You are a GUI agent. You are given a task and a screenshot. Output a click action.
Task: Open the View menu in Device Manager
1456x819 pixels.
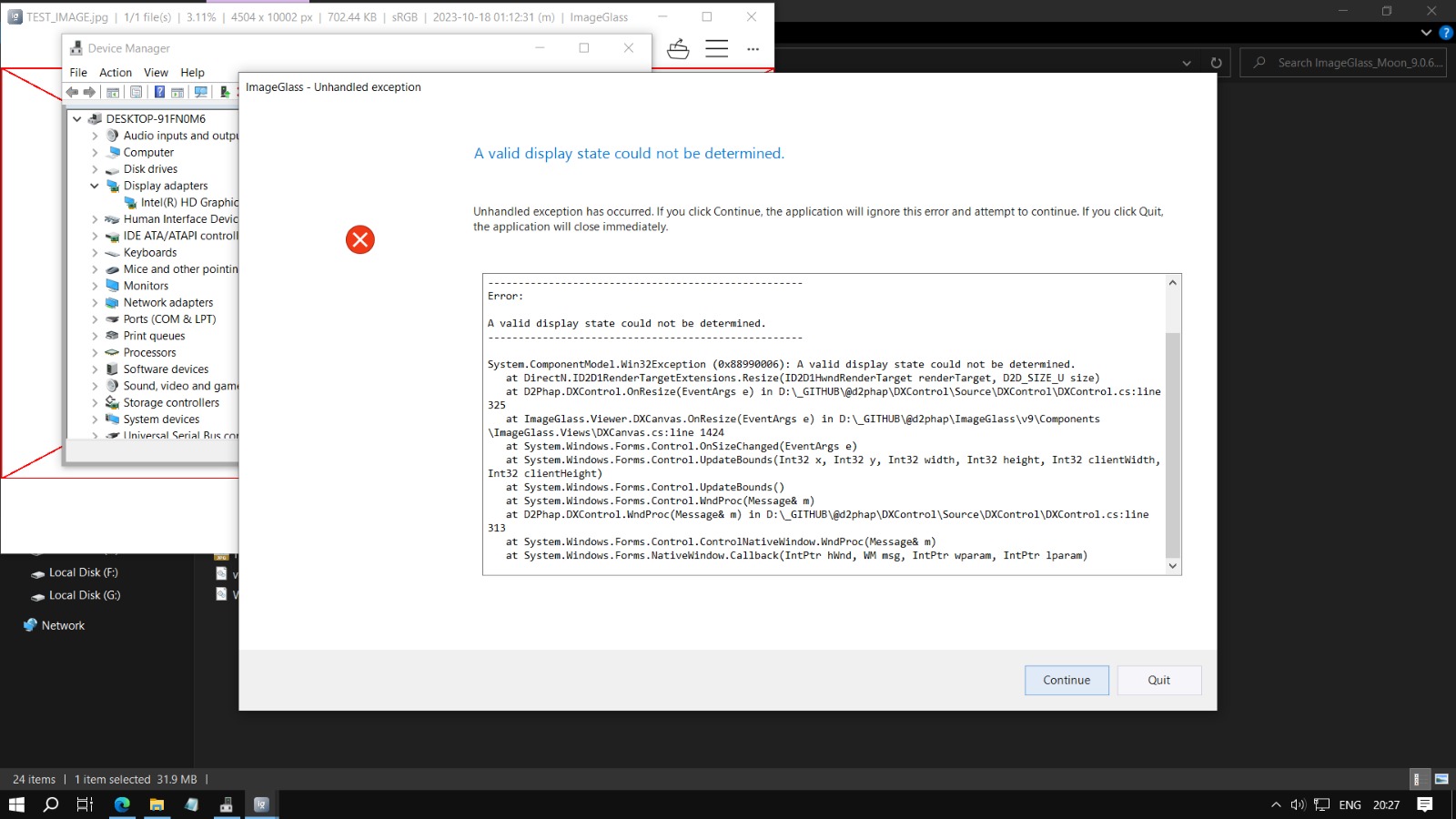tap(156, 73)
